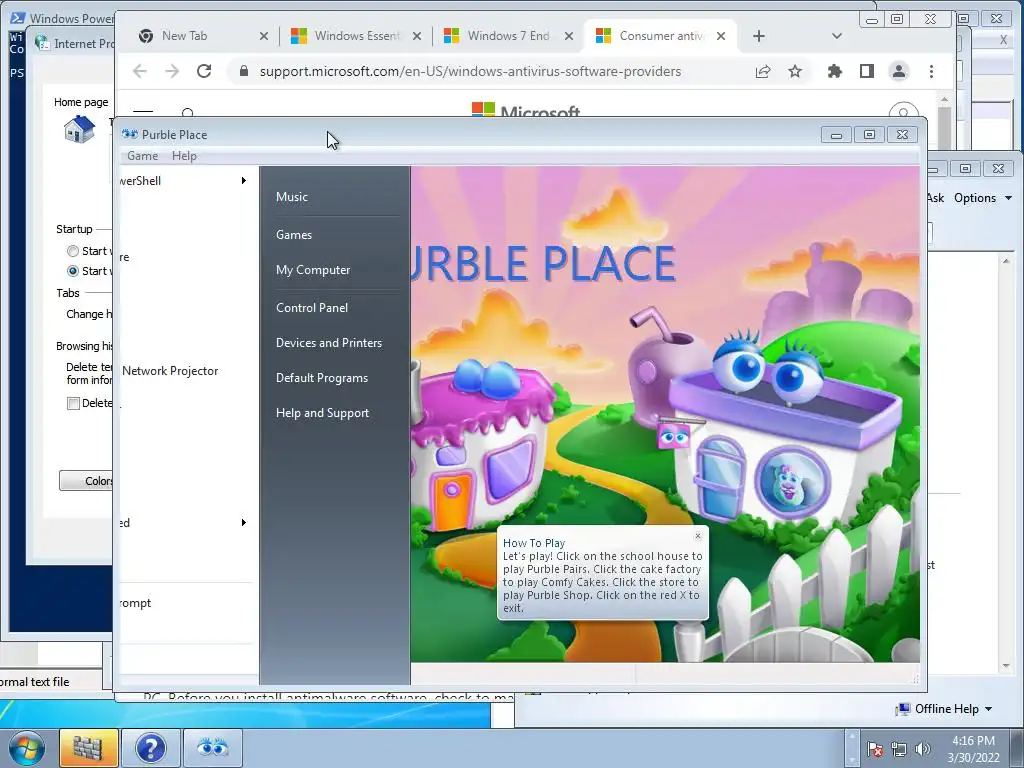Viewport: 1024px width, 768px height.
Task: Expand the submenu arrow next to 'ed'
Action: 244,522
